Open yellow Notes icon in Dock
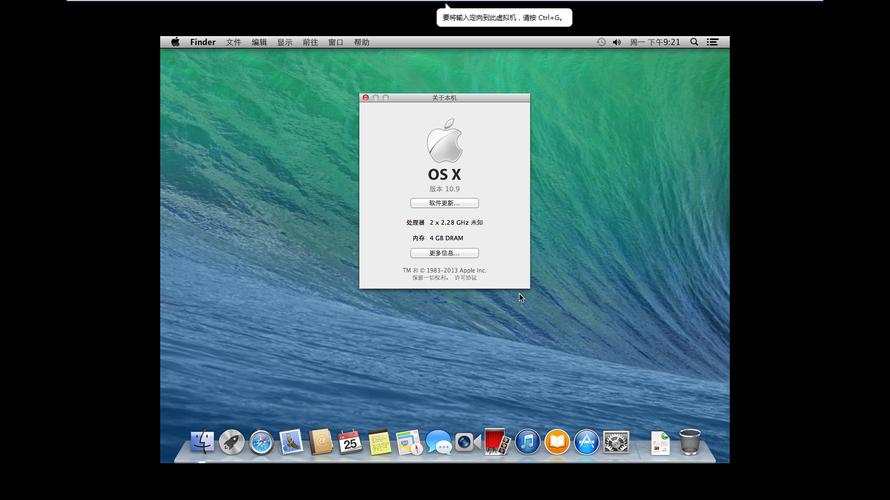Image resolution: width=890 pixels, height=500 pixels. coord(380,442)
